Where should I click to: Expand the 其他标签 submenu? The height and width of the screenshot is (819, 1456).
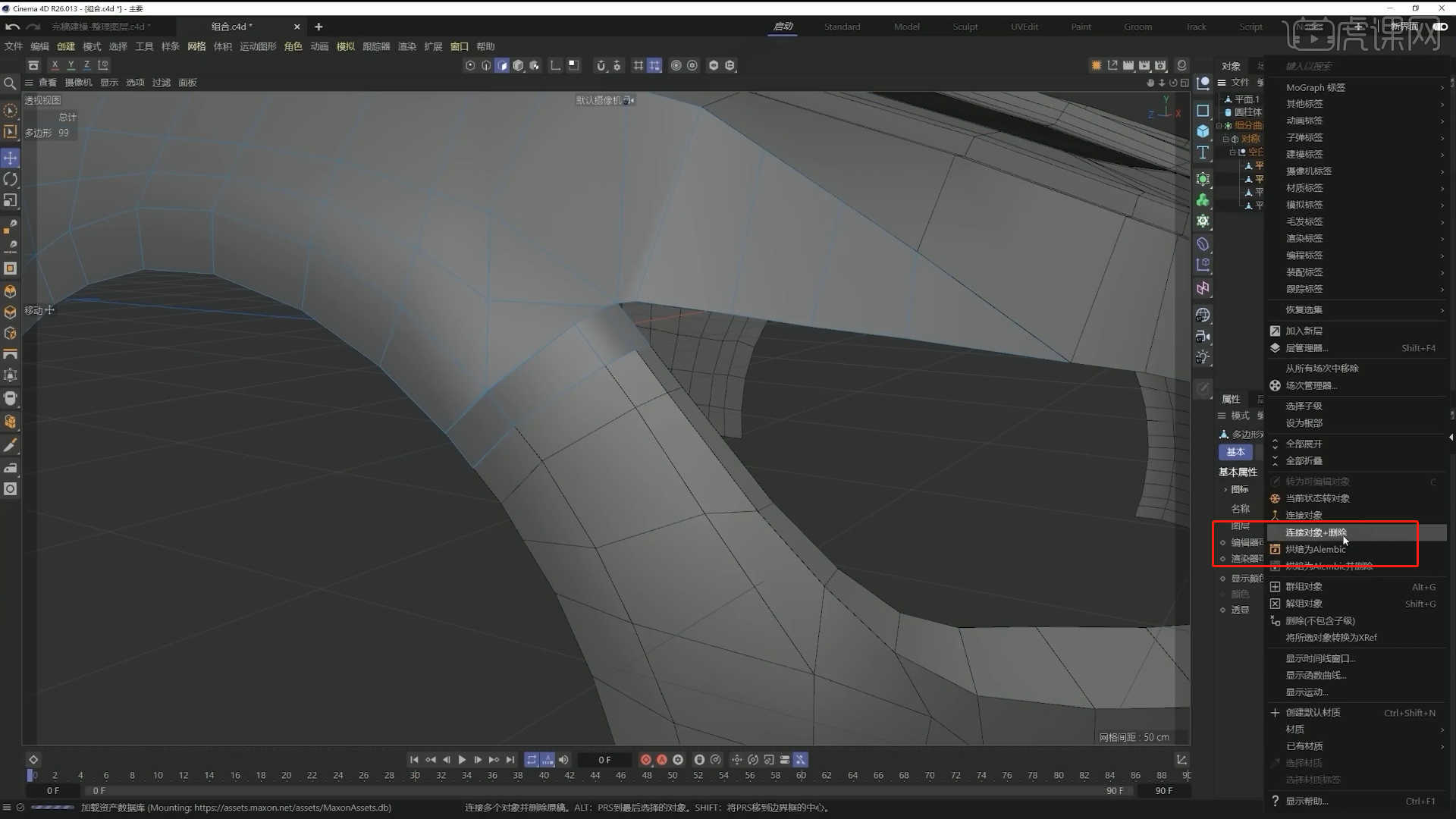(x=1357, y=104)
